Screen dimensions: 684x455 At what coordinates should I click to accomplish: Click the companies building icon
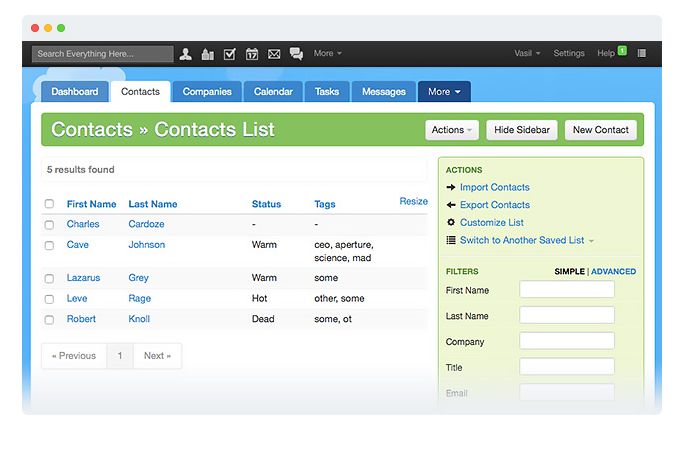[208, 54]
